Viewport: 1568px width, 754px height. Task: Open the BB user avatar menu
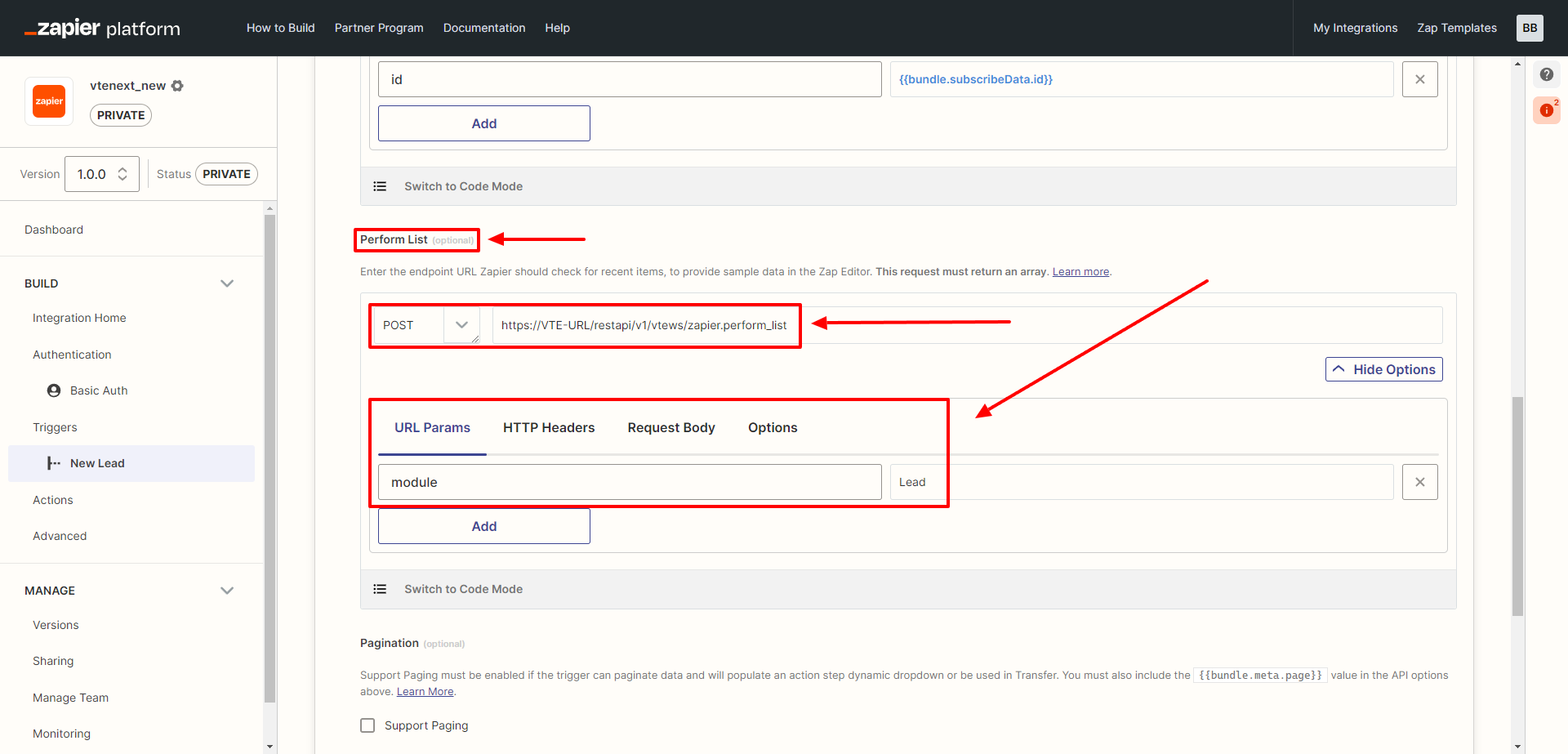1530,28
